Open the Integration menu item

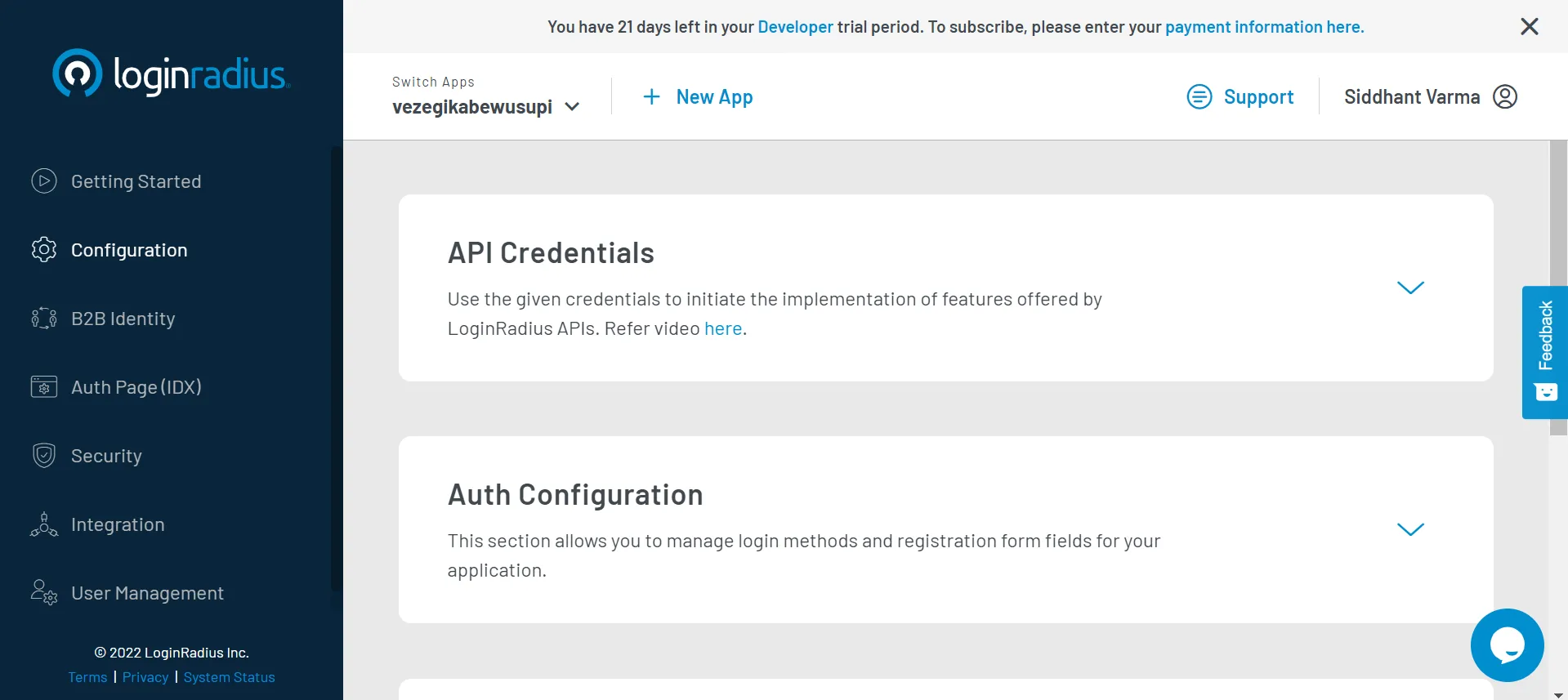(118, 524)
